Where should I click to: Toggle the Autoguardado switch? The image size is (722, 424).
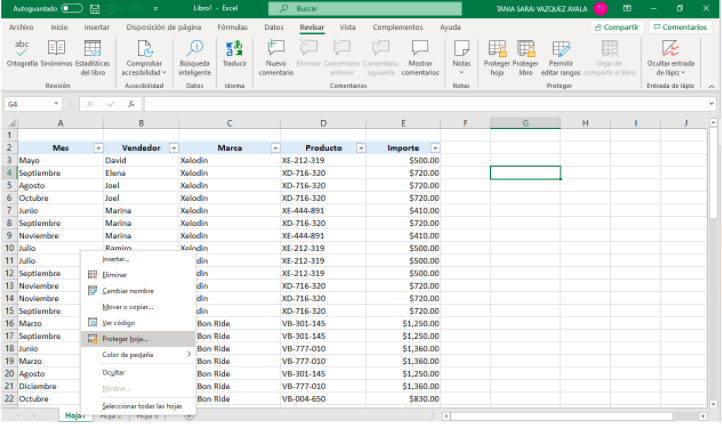71,8
